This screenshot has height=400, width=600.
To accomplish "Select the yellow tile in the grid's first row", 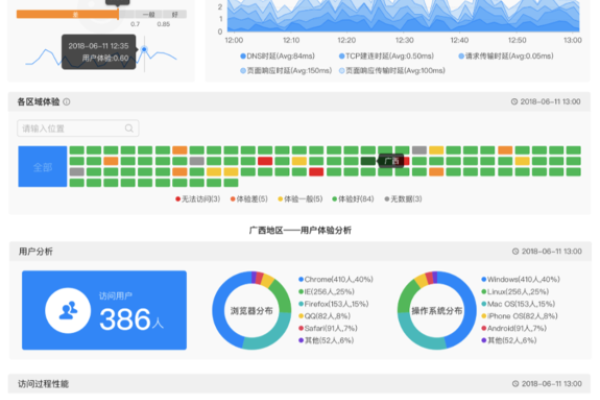I will pos(436,150).
